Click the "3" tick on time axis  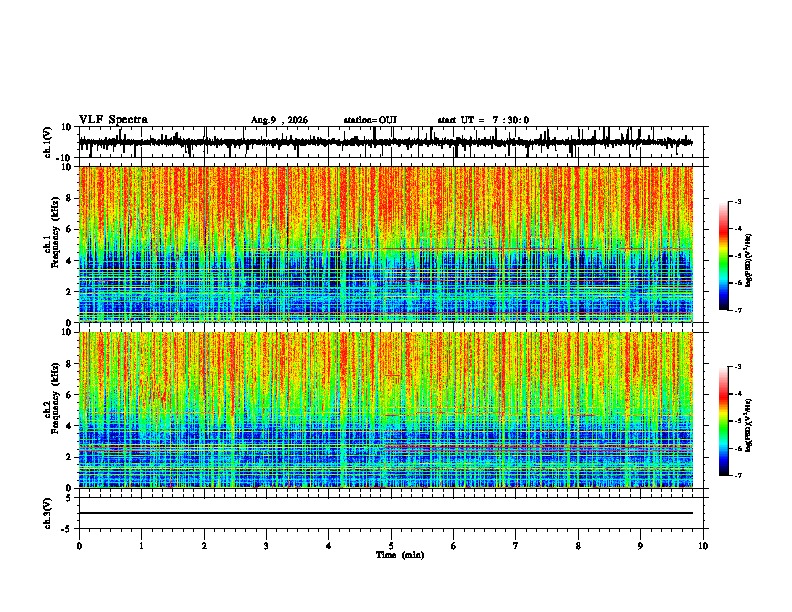tap(266, 546)
